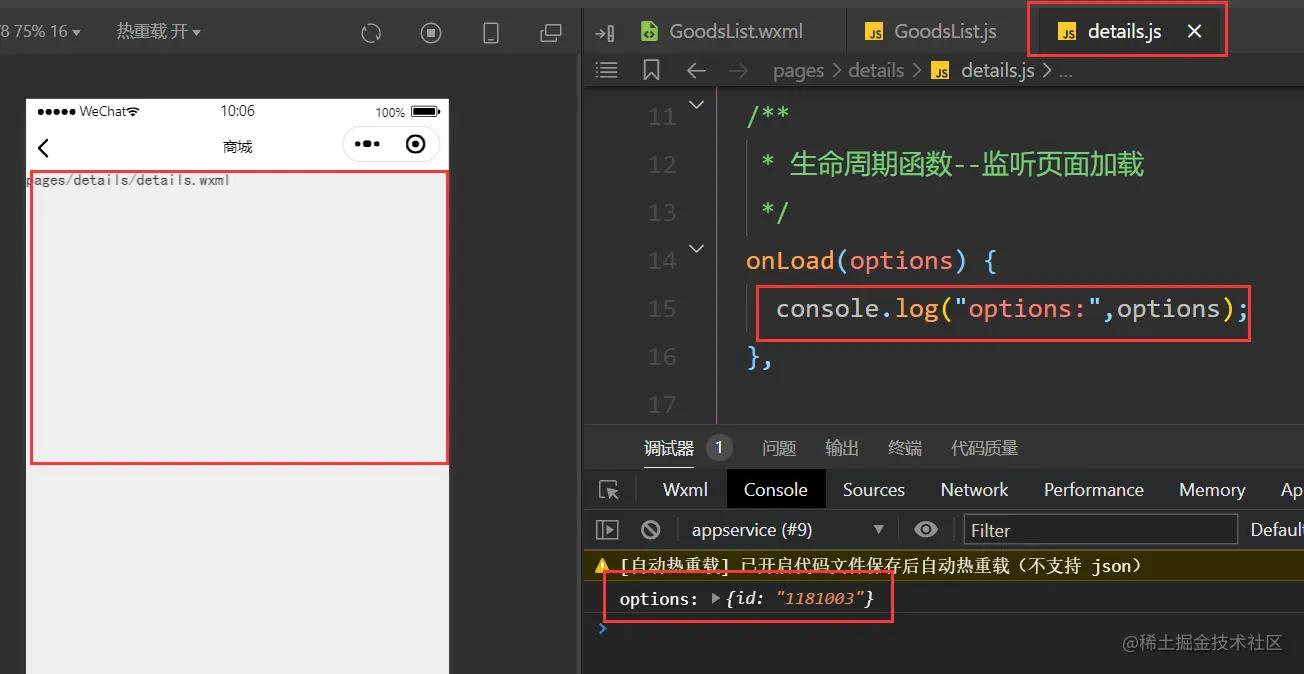The height and width of the screenshot is (674, 1304).
Task: Click the pages breadcrumb segment
Action: pyautogui.click(x=798, y=70)
